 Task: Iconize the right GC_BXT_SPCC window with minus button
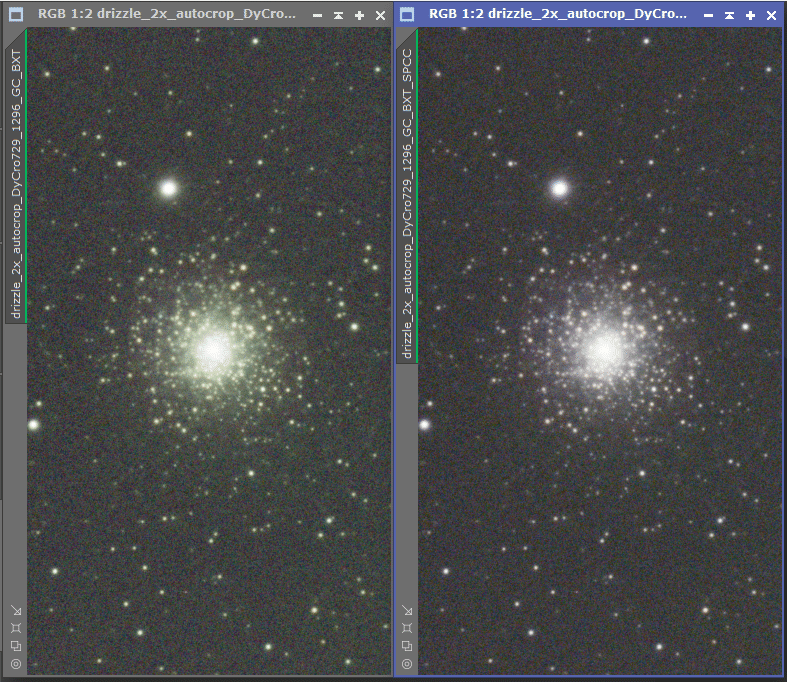(708, 16)
